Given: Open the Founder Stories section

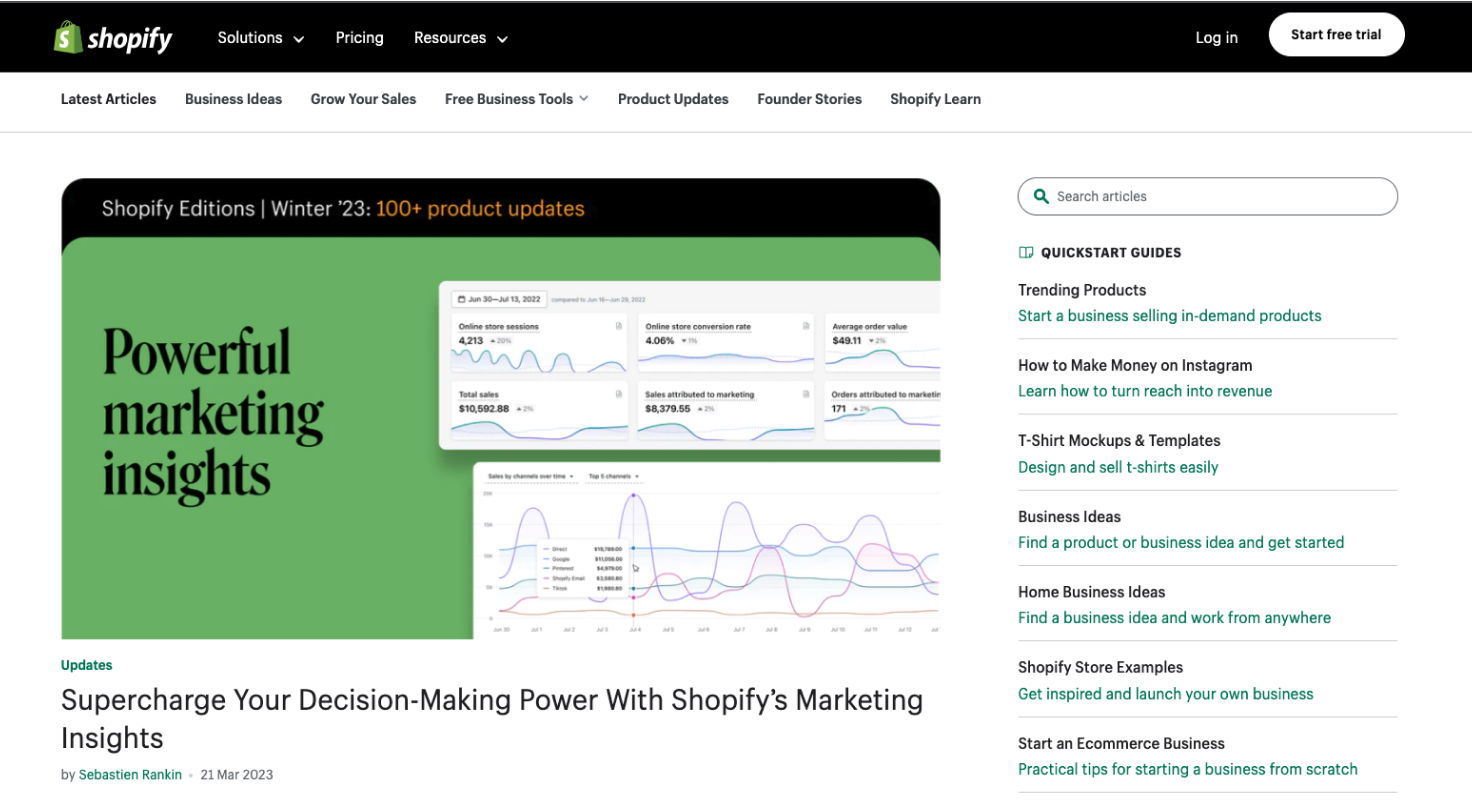Looking at the screenshot, I should point(809,99).
